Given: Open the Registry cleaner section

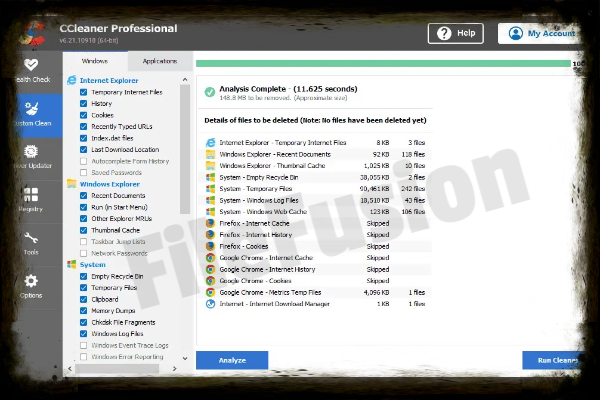Looking at the screenshot, I should [31, 200].
